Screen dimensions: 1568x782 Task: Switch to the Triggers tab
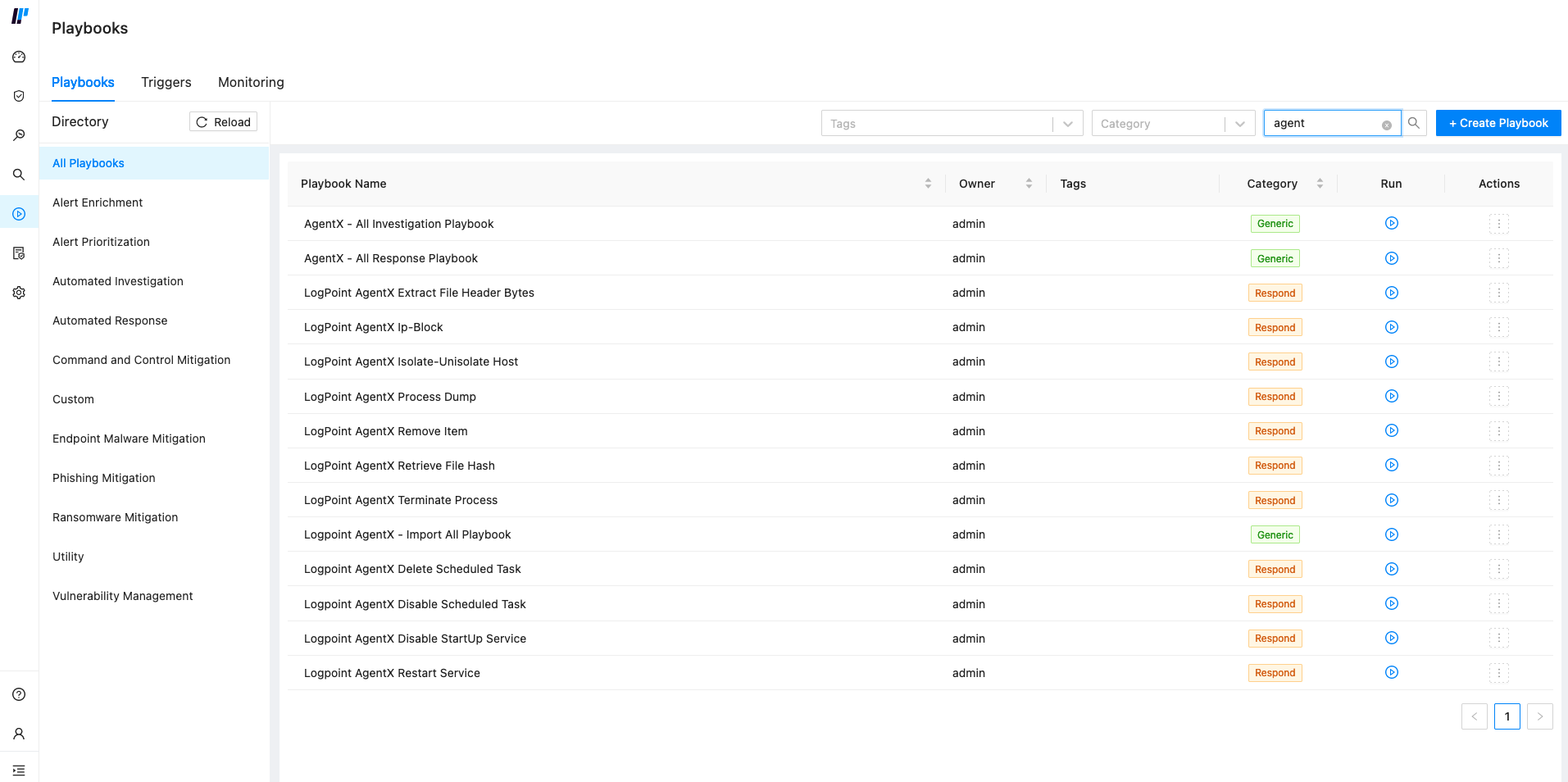click(x=166, y=82)
